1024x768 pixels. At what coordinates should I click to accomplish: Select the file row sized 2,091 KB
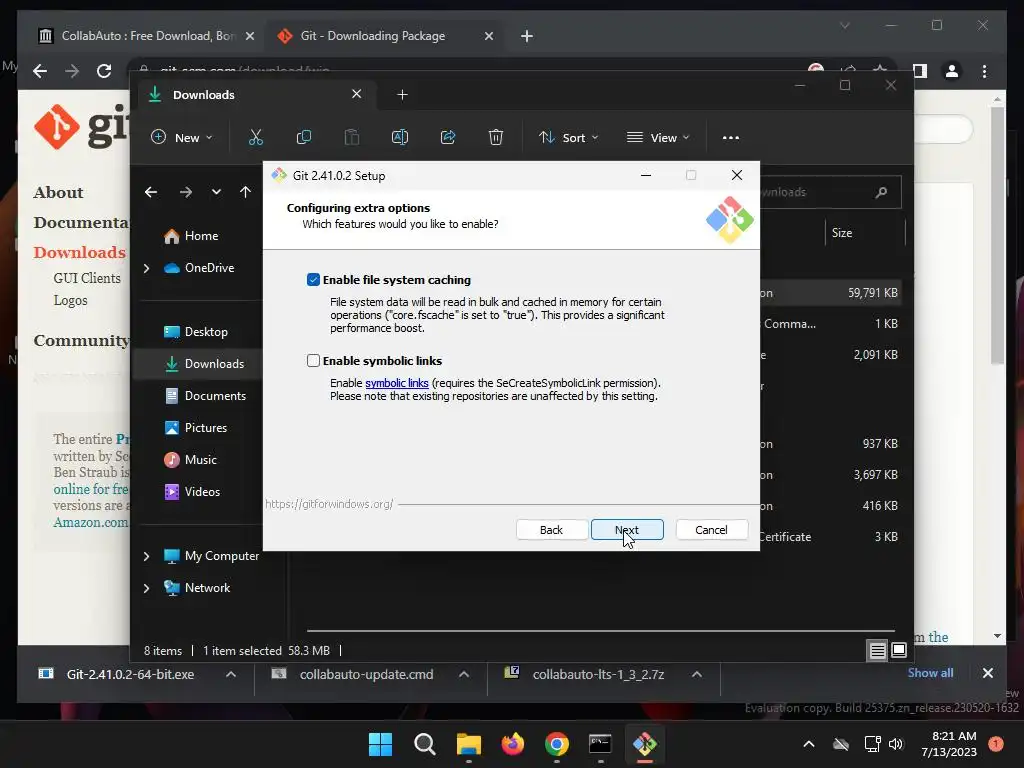pos(831,355)
